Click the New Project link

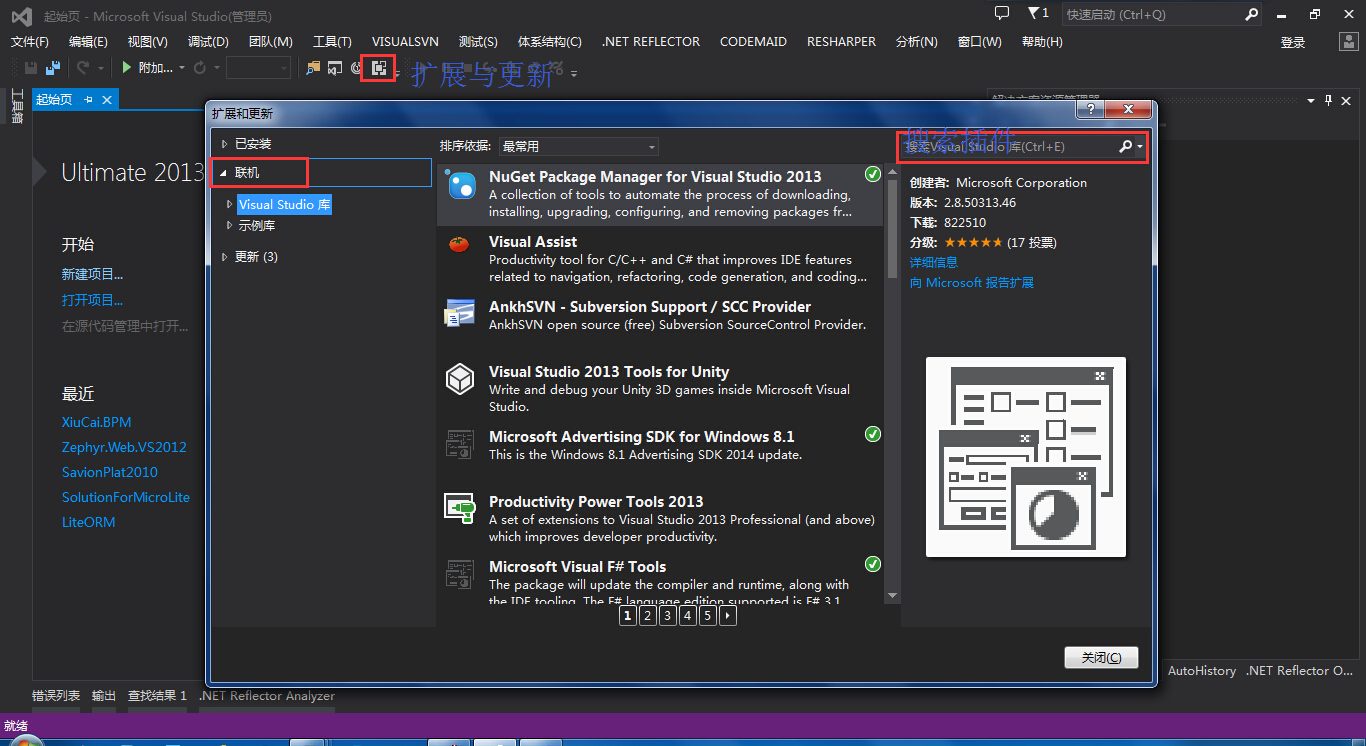(x=93, y=274)
